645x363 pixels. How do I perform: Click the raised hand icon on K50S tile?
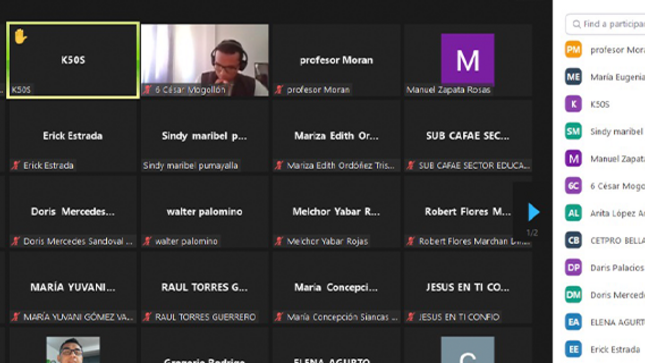20,37
